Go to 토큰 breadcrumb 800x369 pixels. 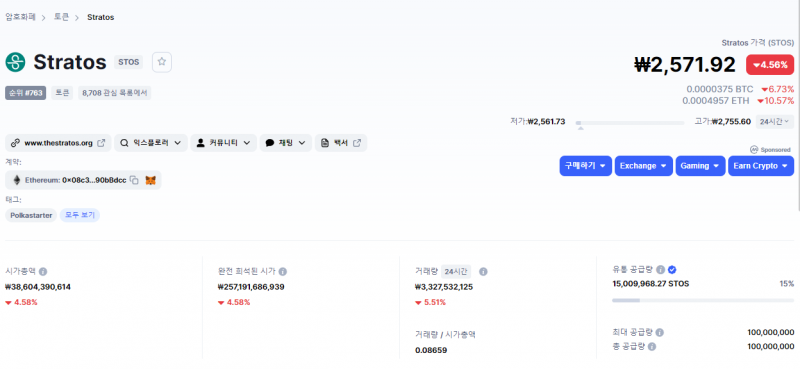[x=62, y=17]
